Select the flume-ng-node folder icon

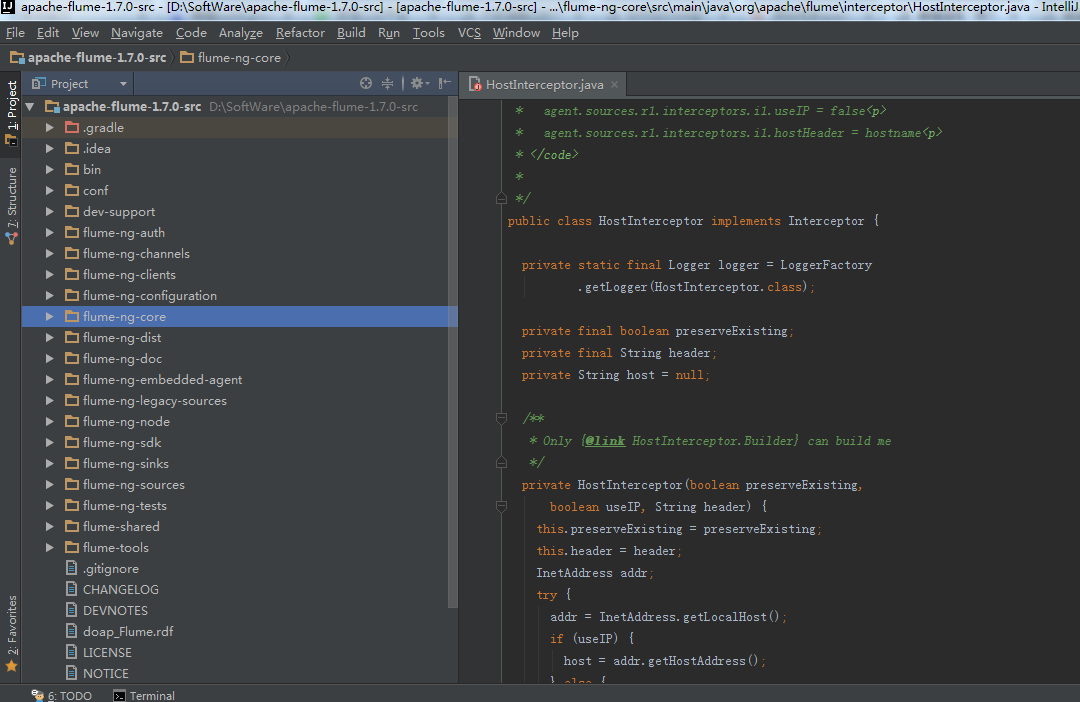coord(72,422)
